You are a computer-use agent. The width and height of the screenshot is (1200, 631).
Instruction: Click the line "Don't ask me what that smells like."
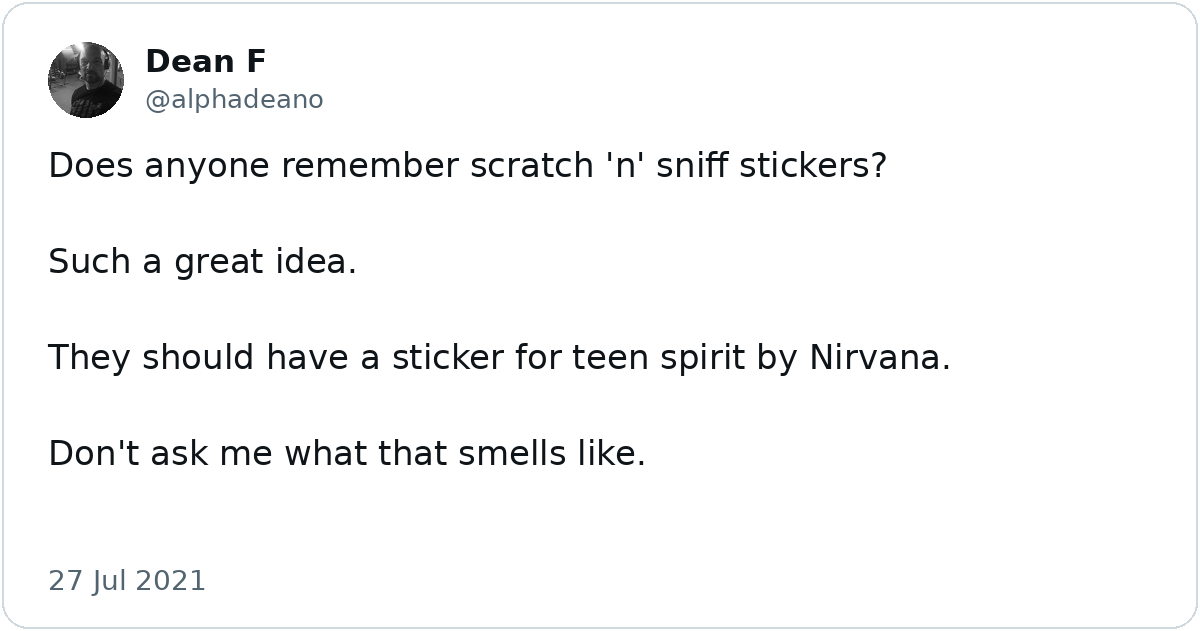click(347, 454)
